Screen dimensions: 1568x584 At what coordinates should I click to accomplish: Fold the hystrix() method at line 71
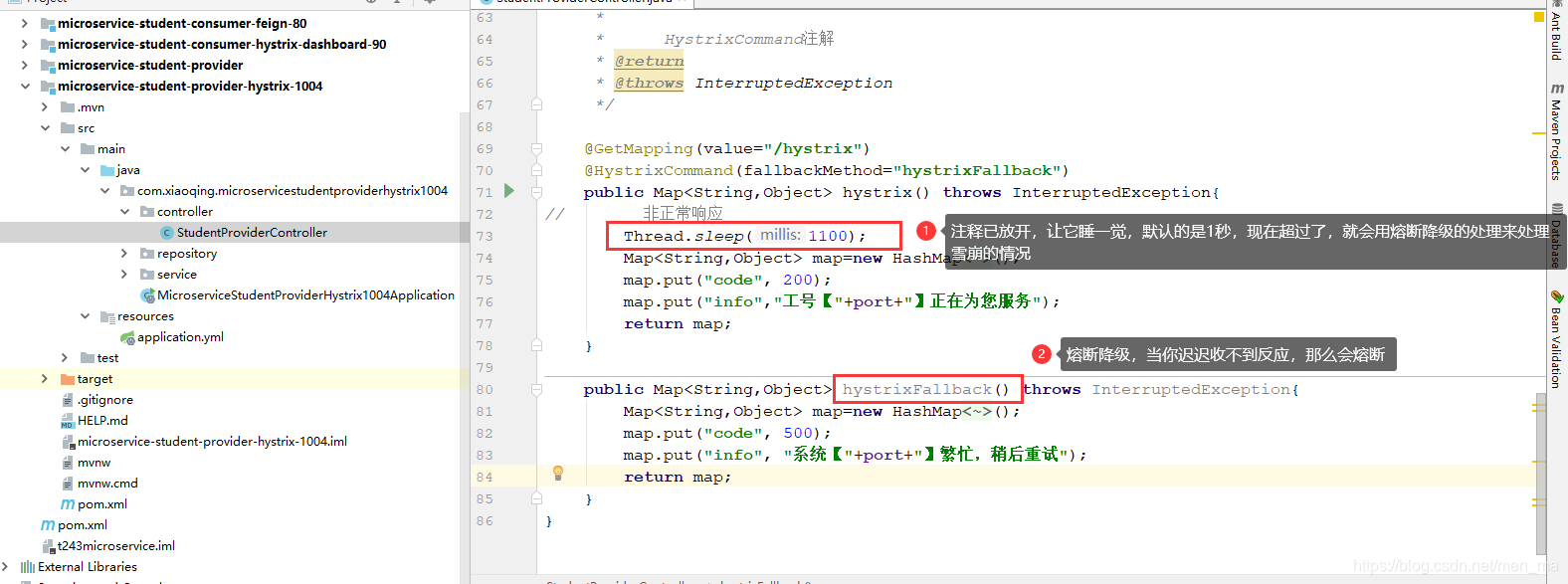tap(536, 192)
